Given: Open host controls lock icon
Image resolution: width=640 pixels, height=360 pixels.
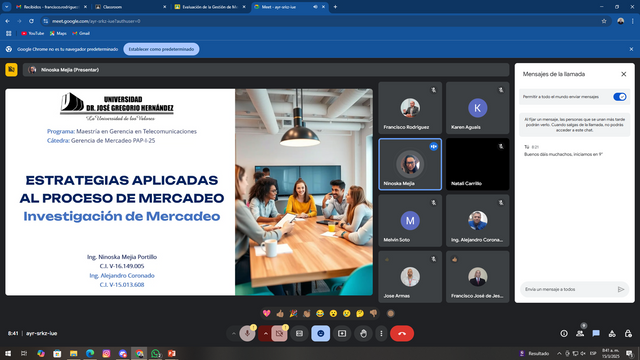Looking at the screenshot, I should [628, 333].
